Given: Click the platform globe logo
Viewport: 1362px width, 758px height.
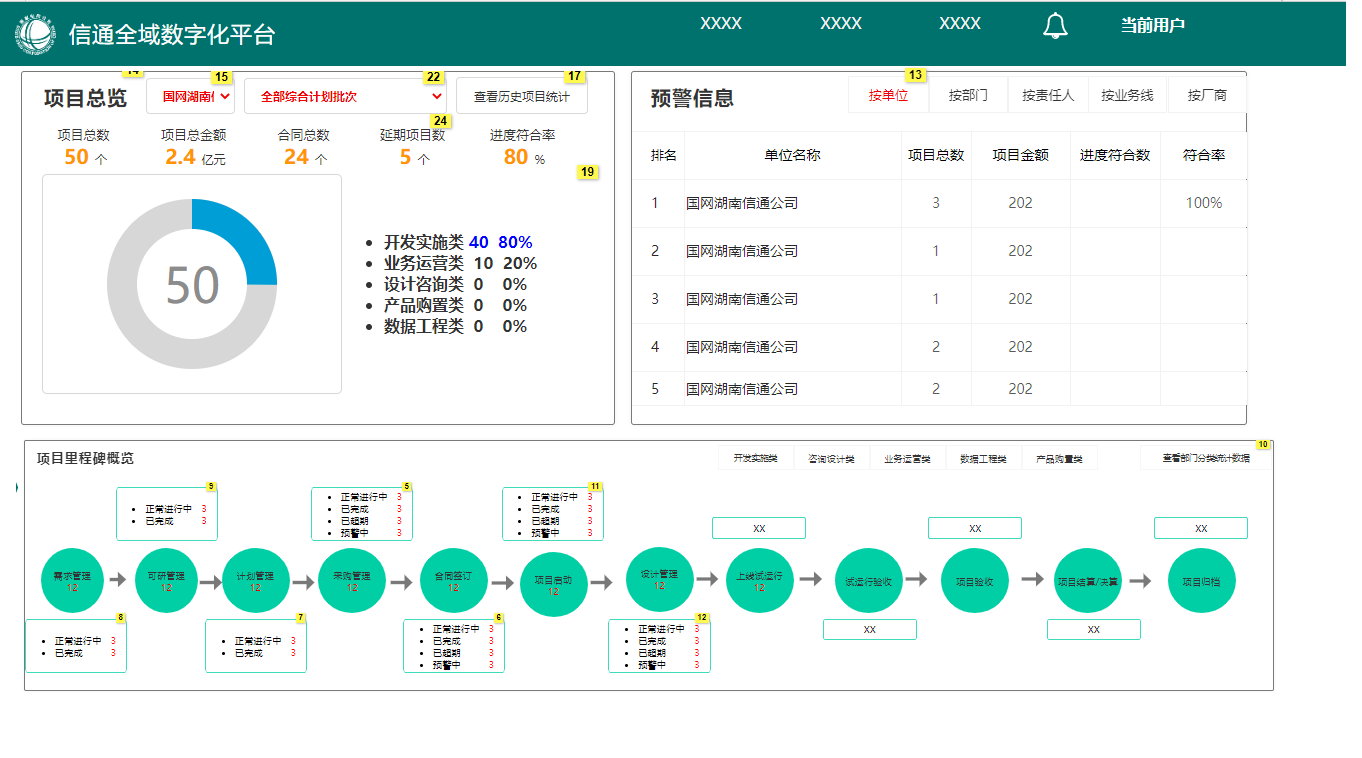Looking at the screenshot, I should pyautogui.click(x=35, y=35).
